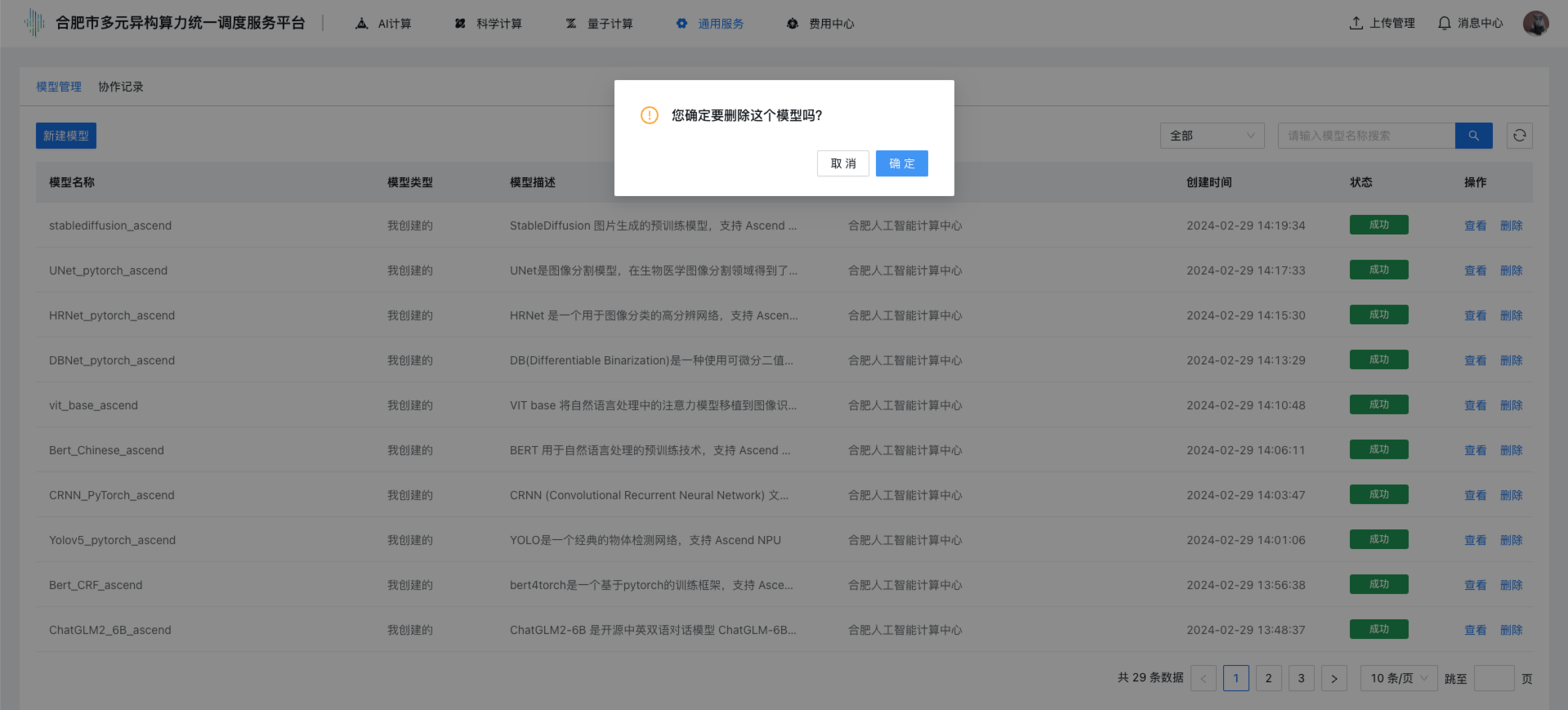Click the 量子计算 nav icon
This screenshot has width=1568, height=710.
pyautogui.click(x=571, y=24)
